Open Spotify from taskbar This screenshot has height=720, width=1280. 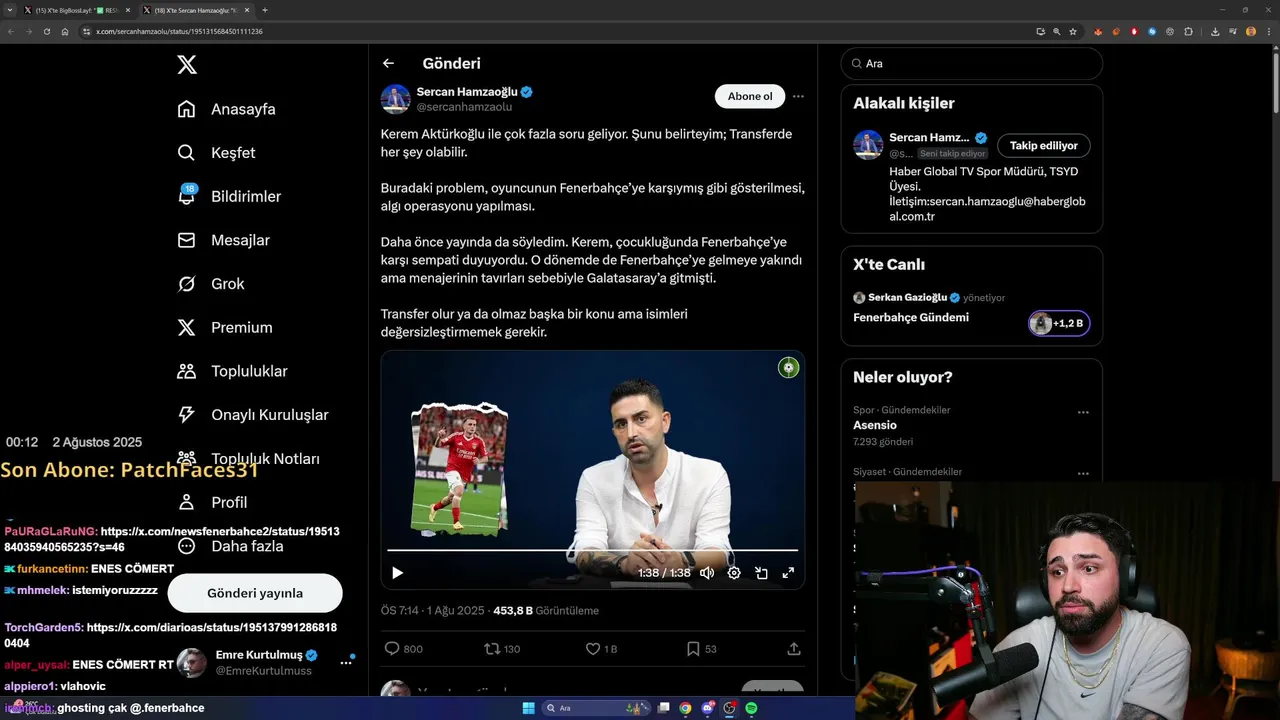coord(751,708)
